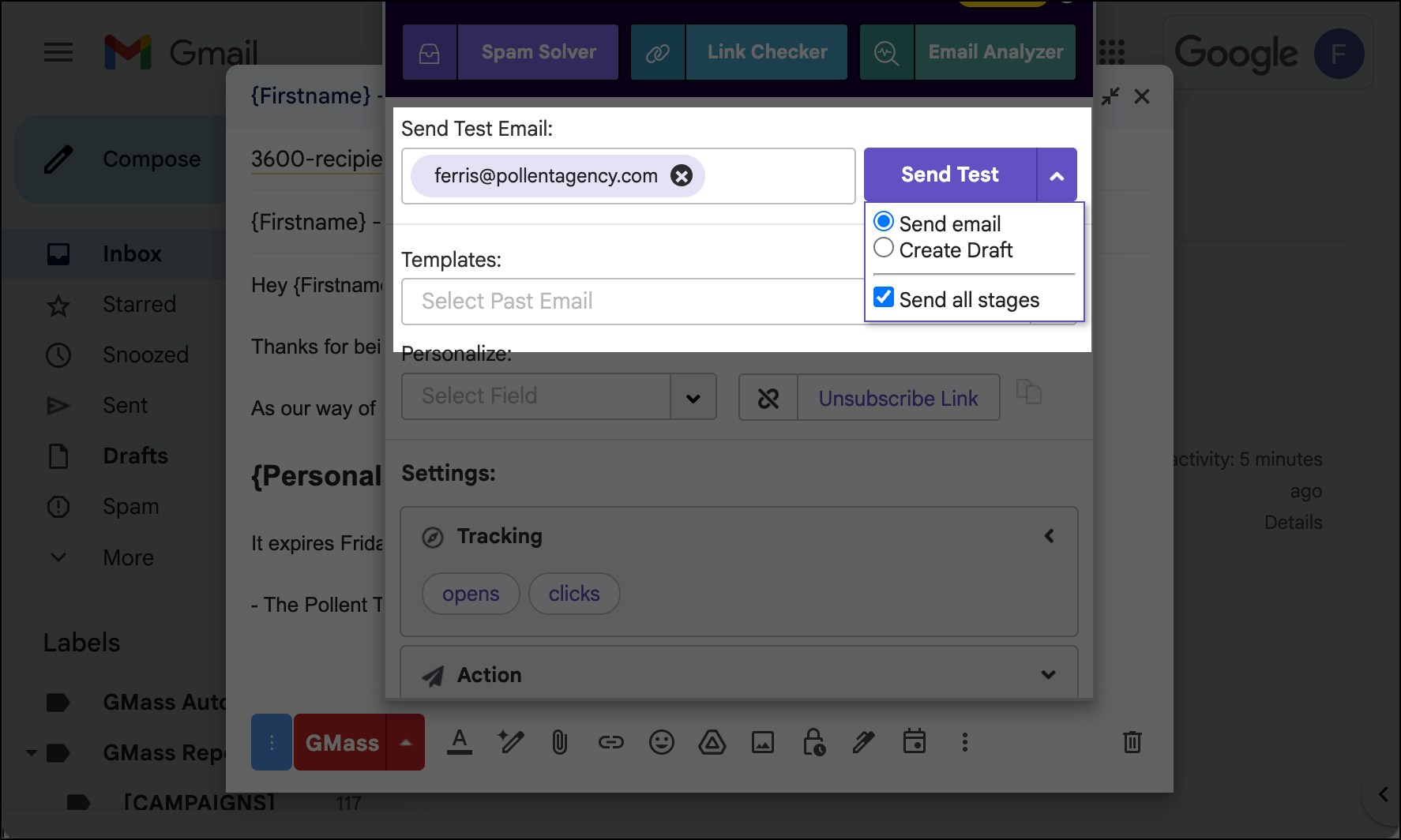This screenshot has height=840, width=1401.
Task: Click the Details link under account activity
Action: pyautogui.click(x=1293, y=523)
